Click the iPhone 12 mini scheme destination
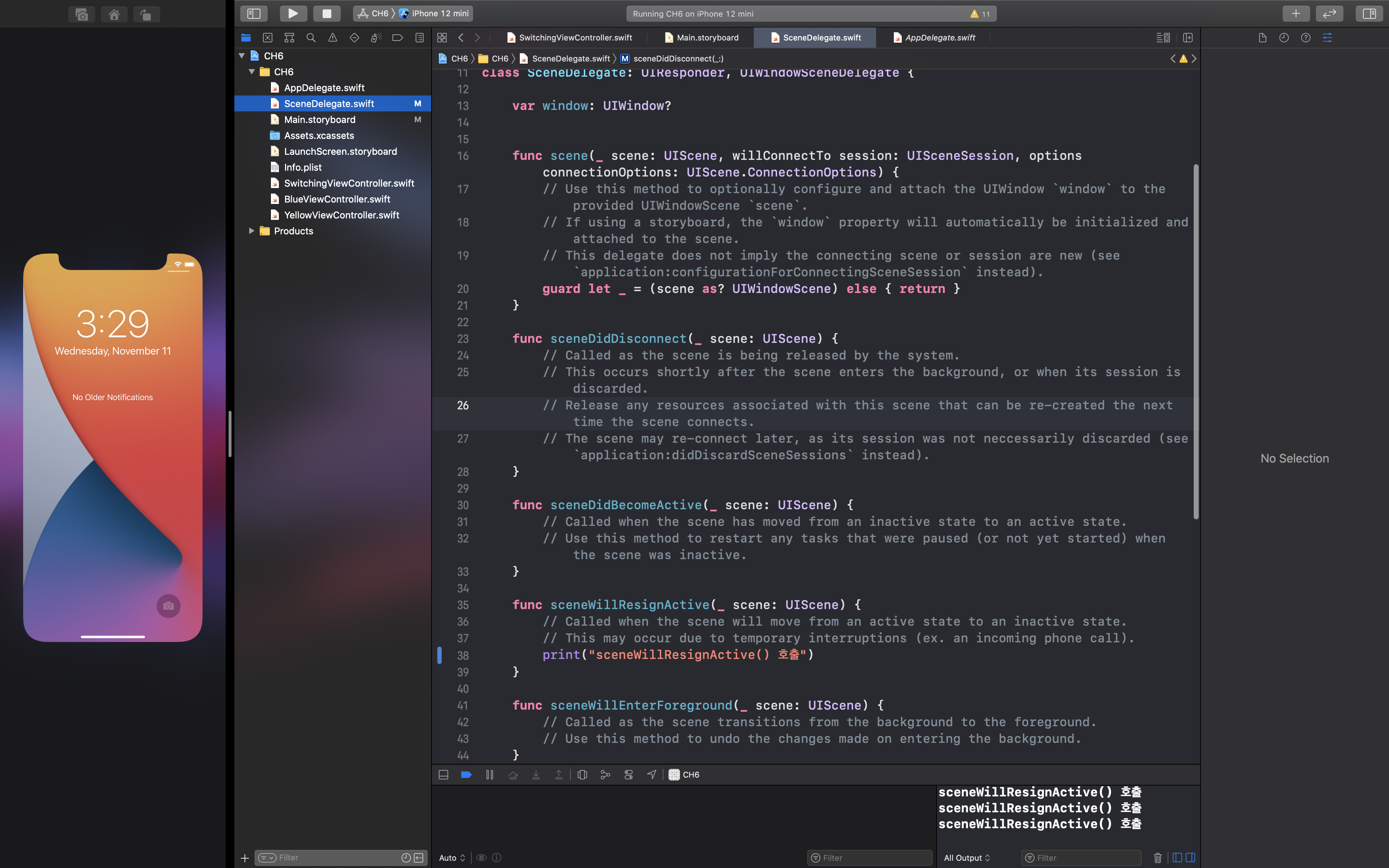1389x868 pixels. coord(439,13)
